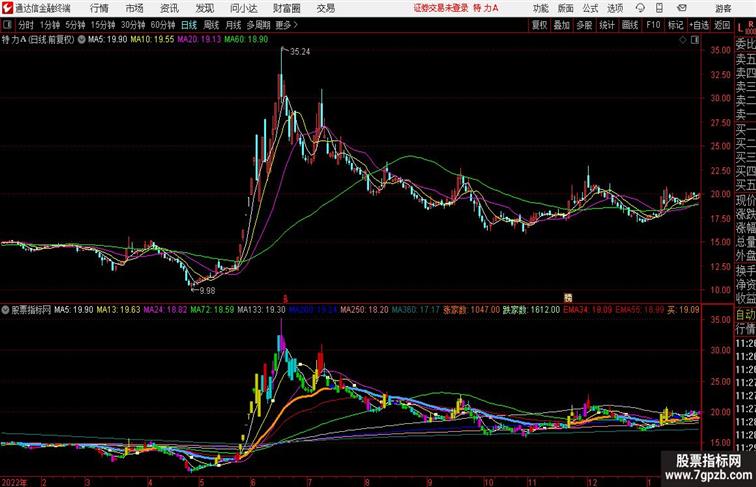Click the 游客 user label

(723, 8)
